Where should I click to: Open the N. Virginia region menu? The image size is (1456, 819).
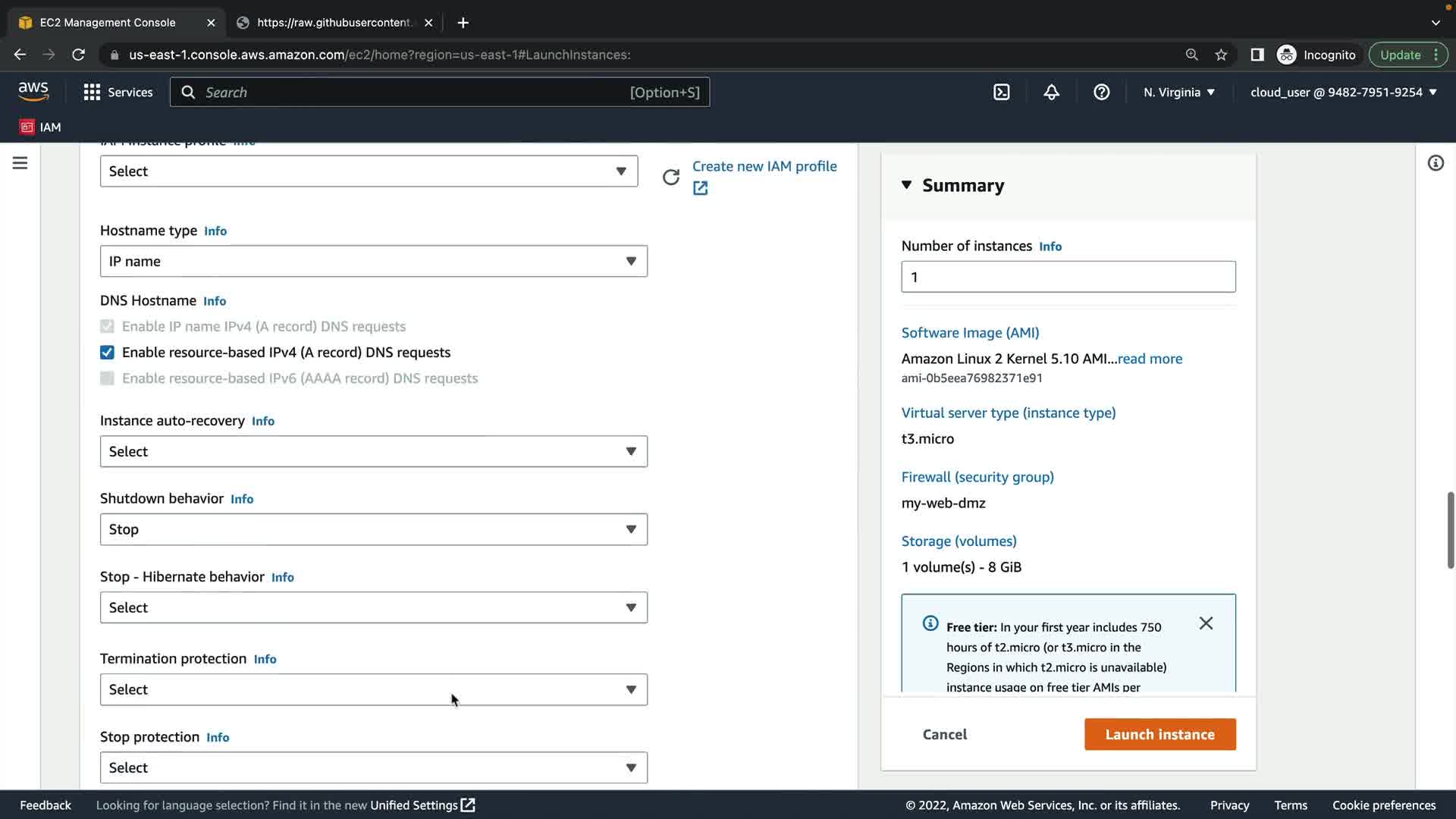[1178, 93]
